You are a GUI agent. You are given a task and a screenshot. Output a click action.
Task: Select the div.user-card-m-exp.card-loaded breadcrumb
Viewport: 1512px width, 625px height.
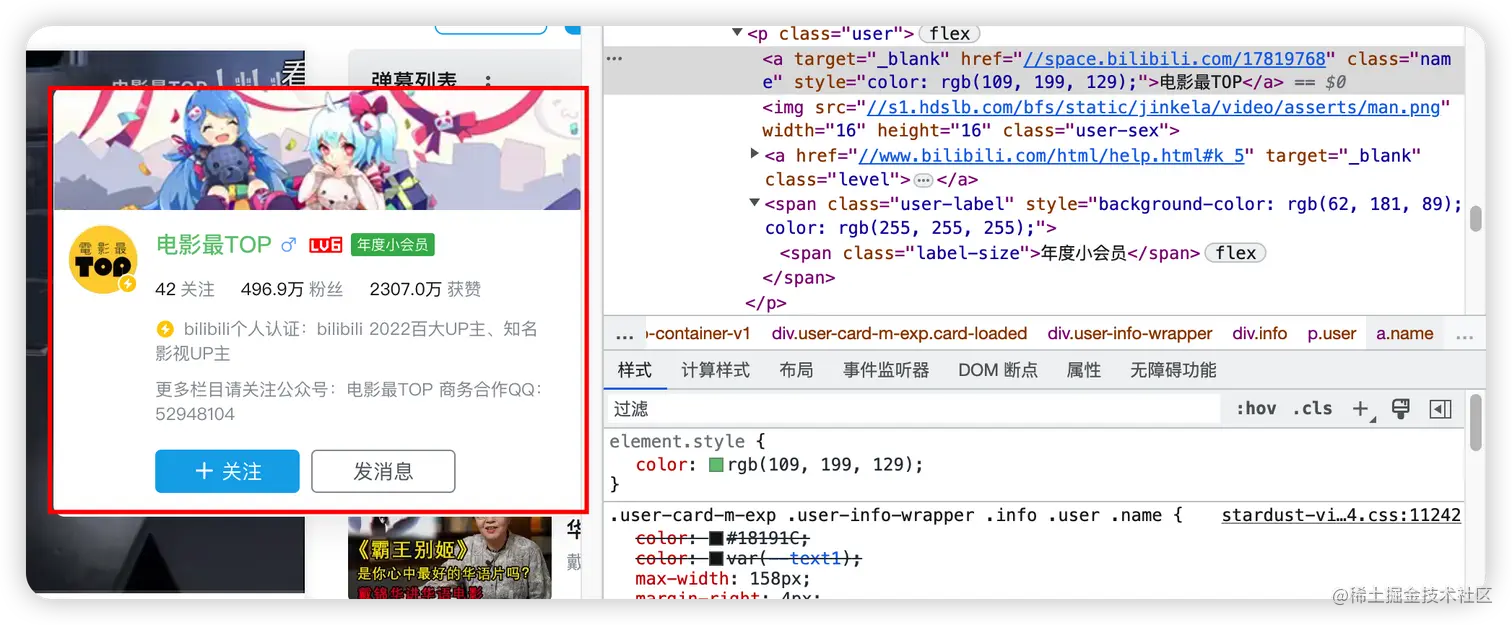[899, 334]
